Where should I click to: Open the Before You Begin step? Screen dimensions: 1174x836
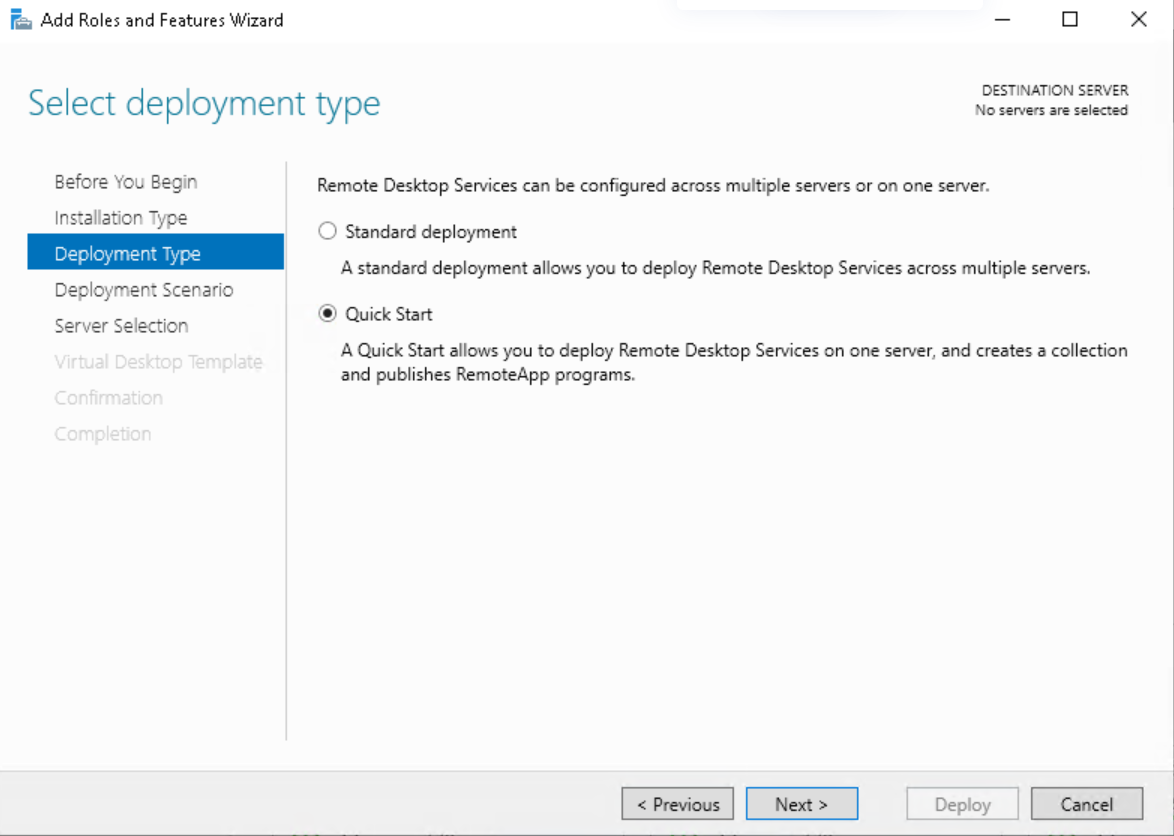124,181
